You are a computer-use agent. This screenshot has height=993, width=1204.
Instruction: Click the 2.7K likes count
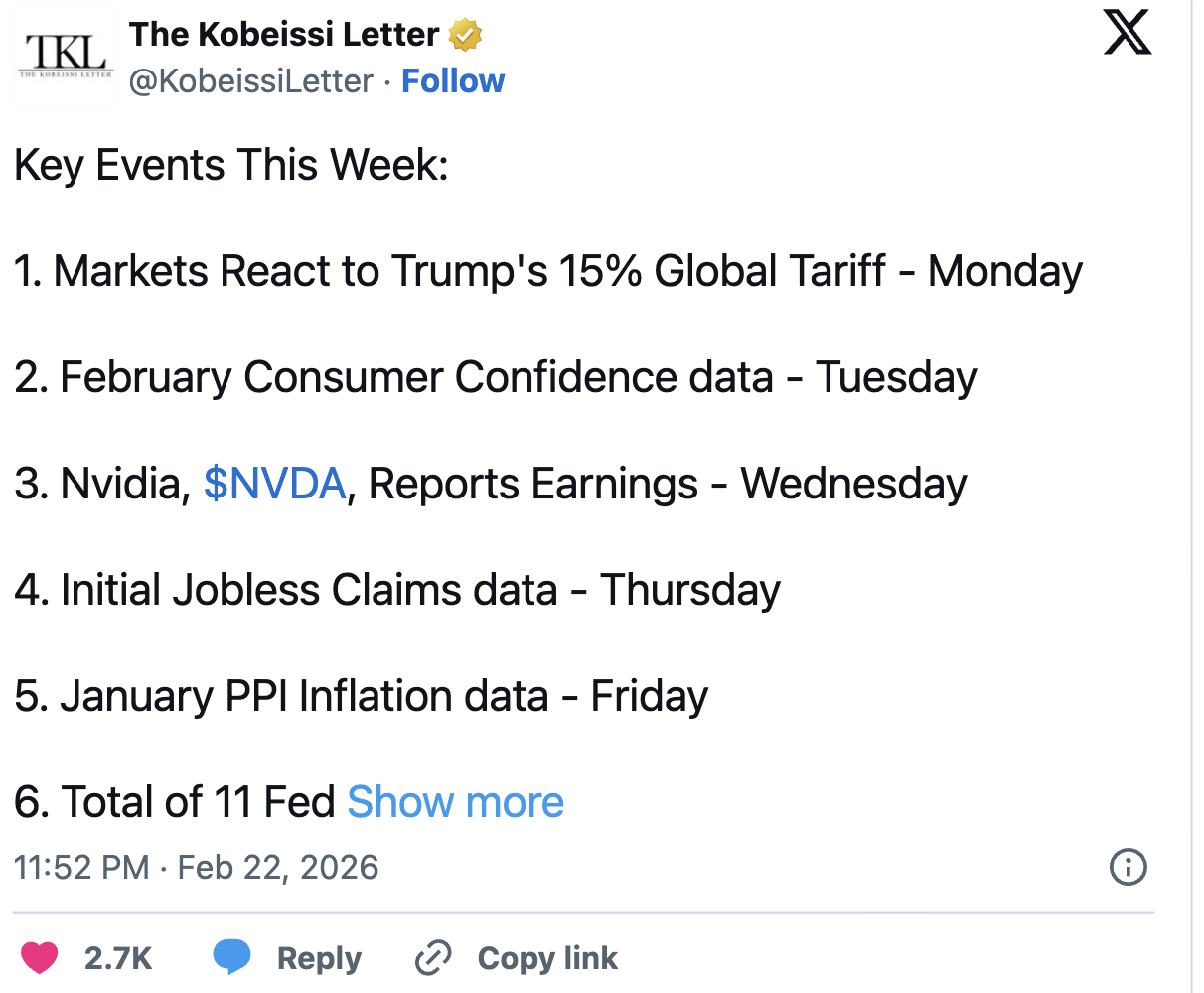pyautogui.click(x=118, y=958)
